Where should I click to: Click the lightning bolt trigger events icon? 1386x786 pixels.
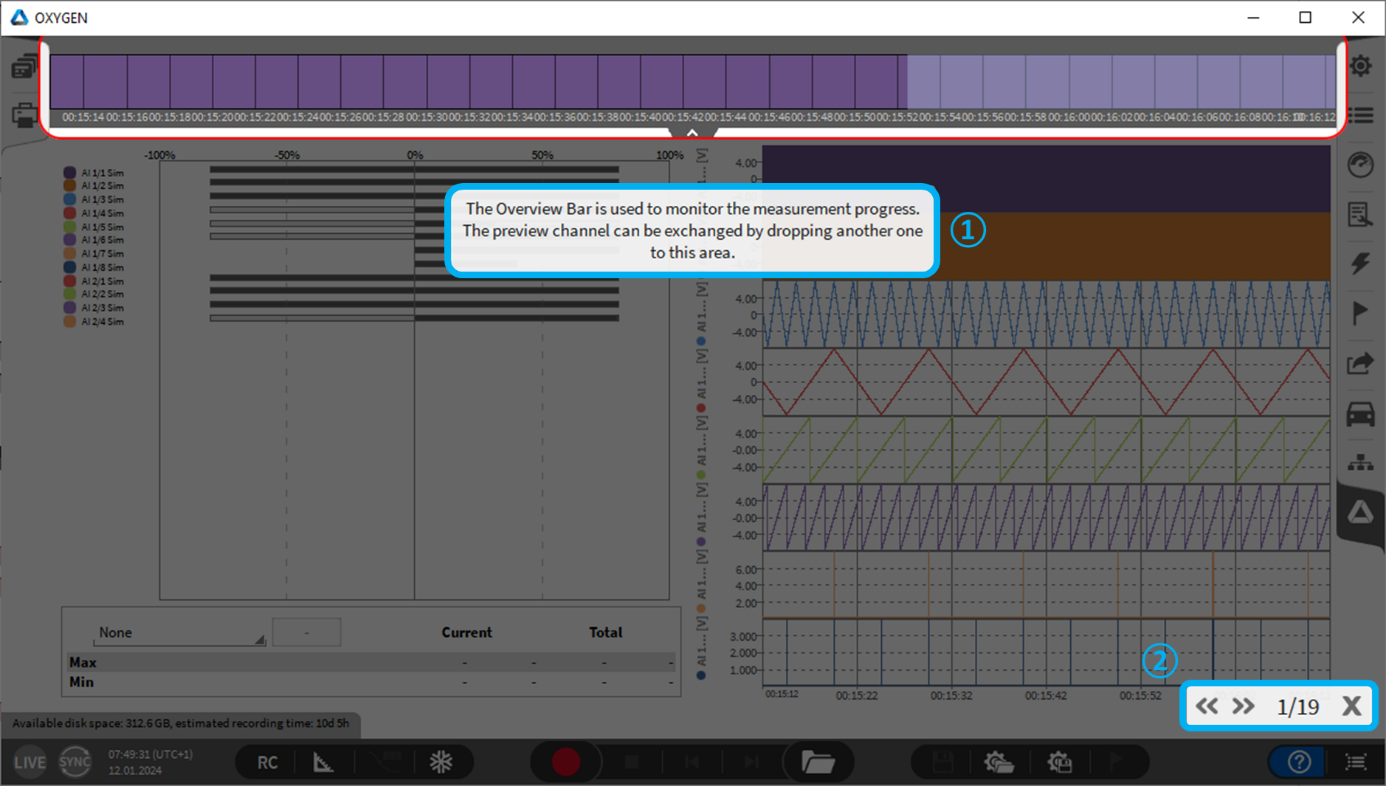click(1361, 264)
